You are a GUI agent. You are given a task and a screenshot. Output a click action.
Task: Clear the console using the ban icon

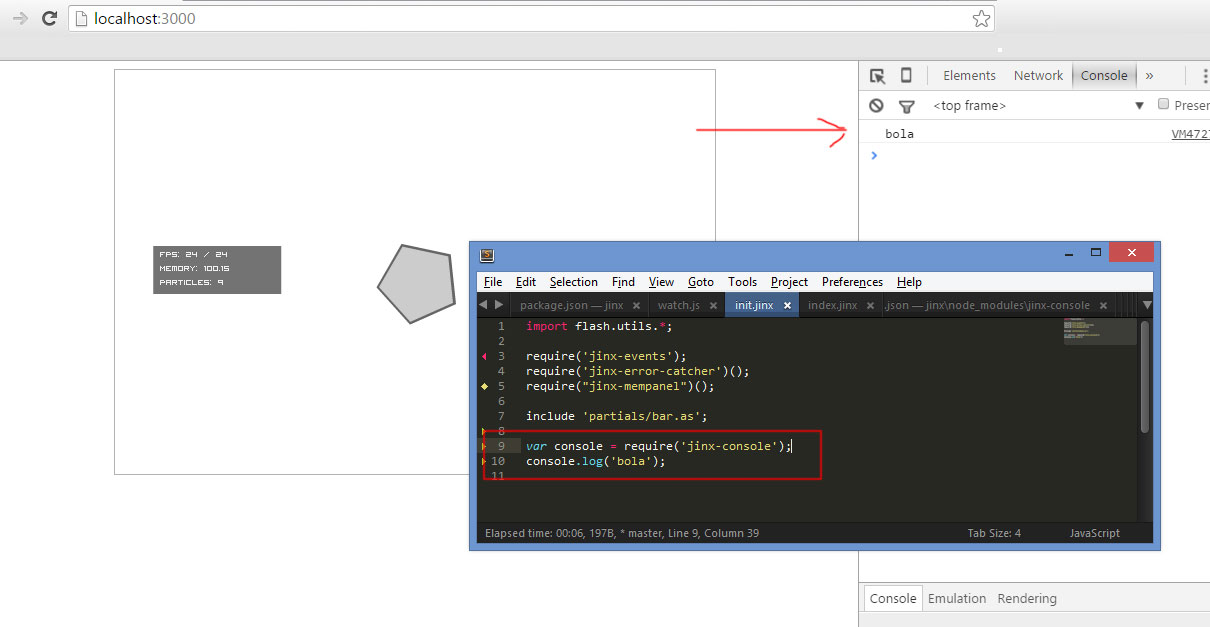pyautogui.click(x=876, y=105)
